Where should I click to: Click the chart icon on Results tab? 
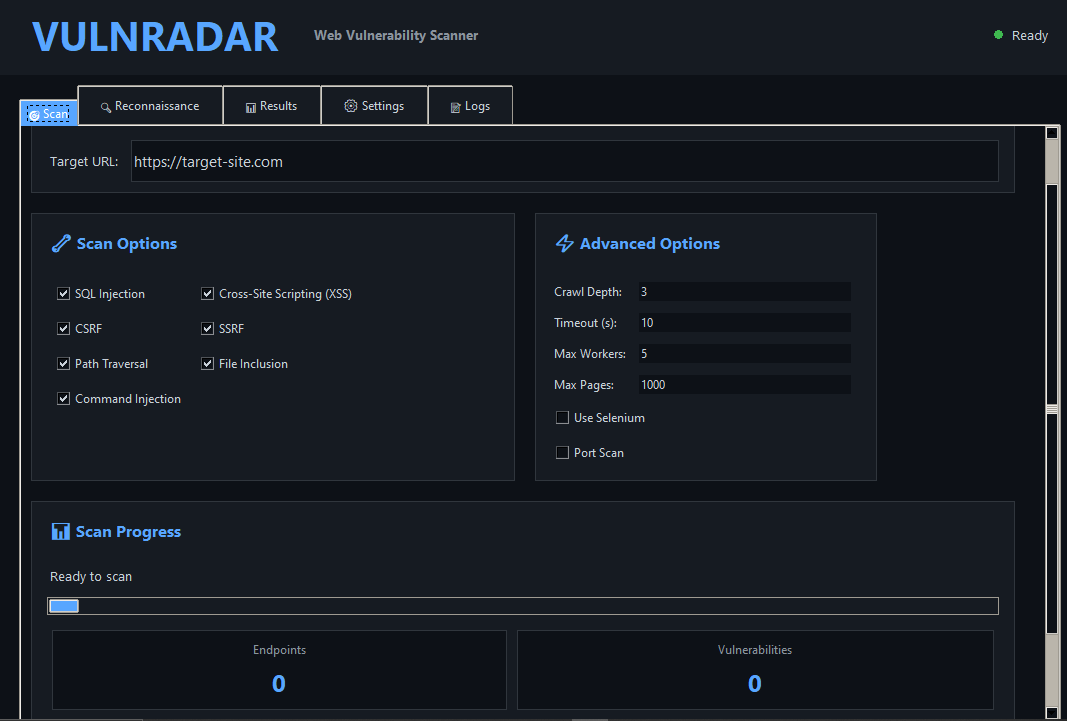[250, 107]
